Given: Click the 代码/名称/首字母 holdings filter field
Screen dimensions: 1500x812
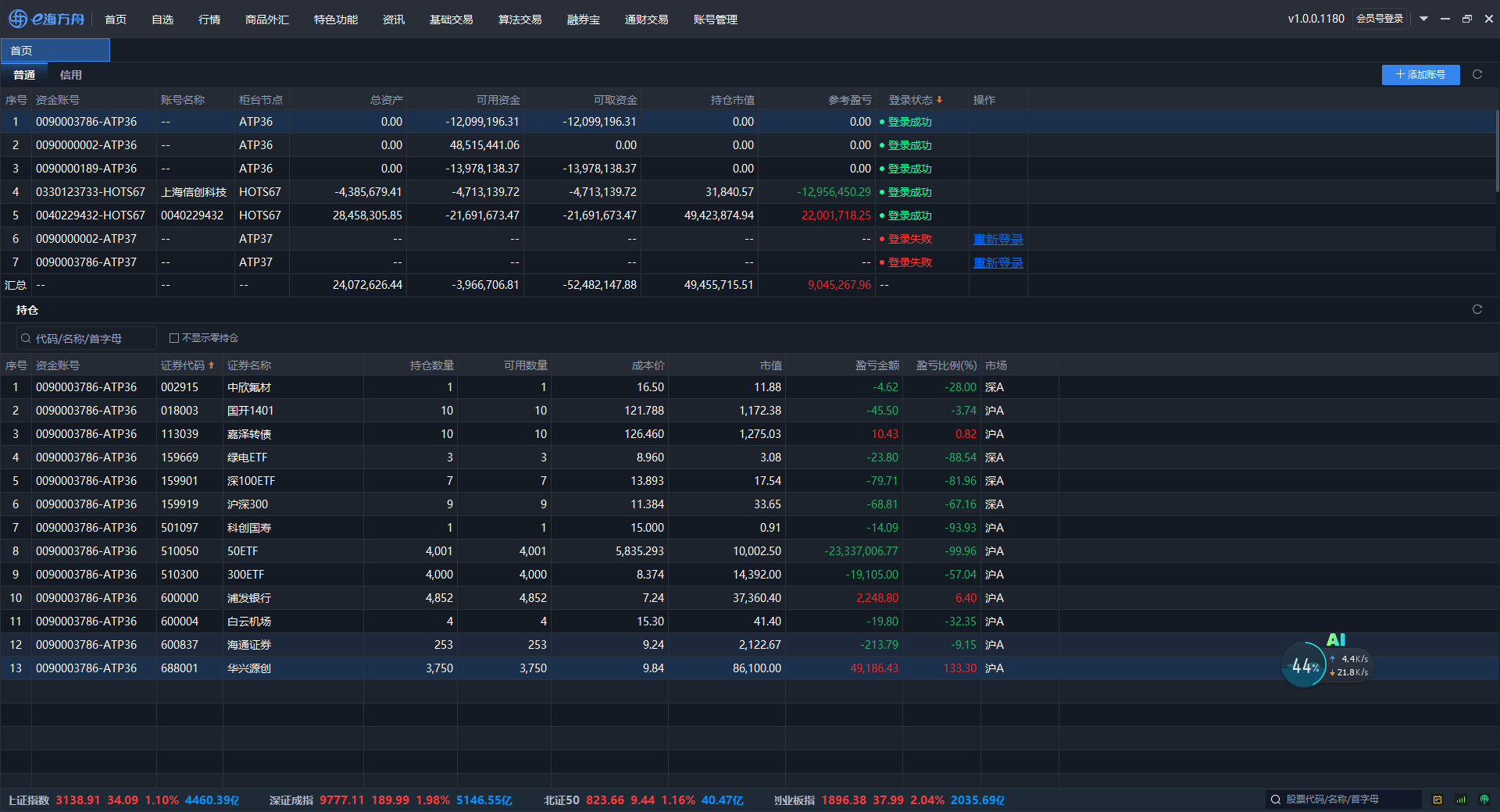Looking at the screenshot, I should point(87,338).
